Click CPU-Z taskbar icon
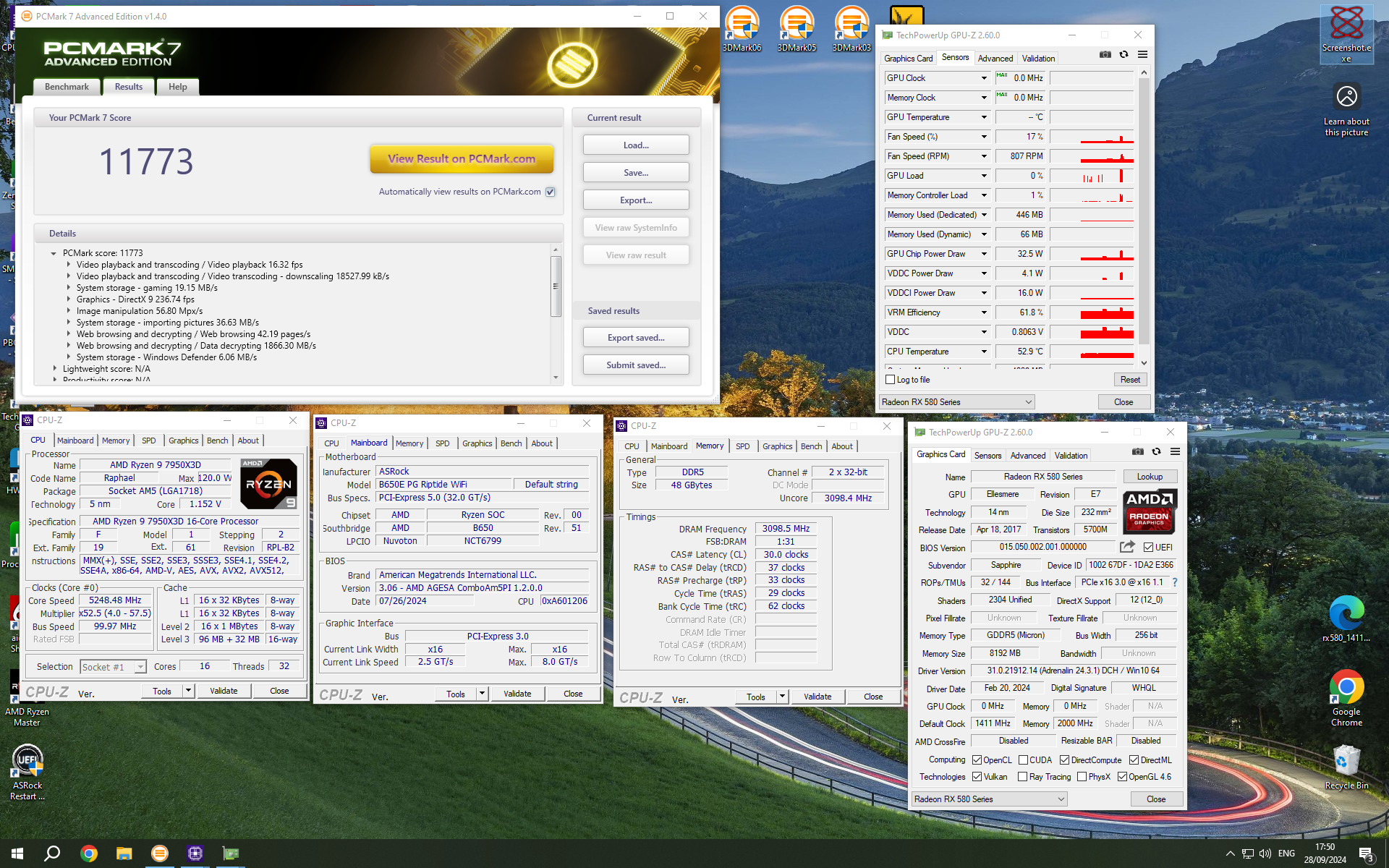 click(x=195, y=854)
